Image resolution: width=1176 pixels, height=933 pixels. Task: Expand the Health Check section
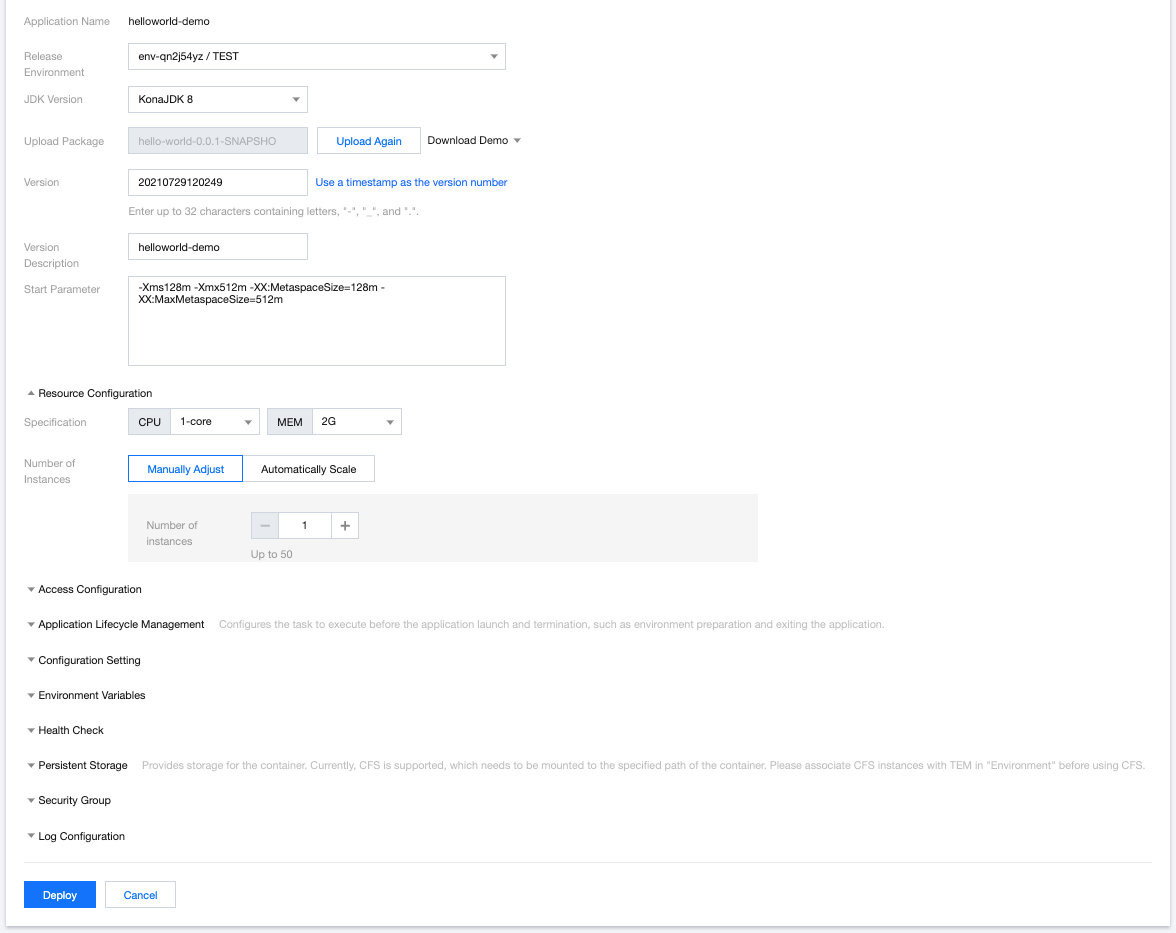click(65, 730)
